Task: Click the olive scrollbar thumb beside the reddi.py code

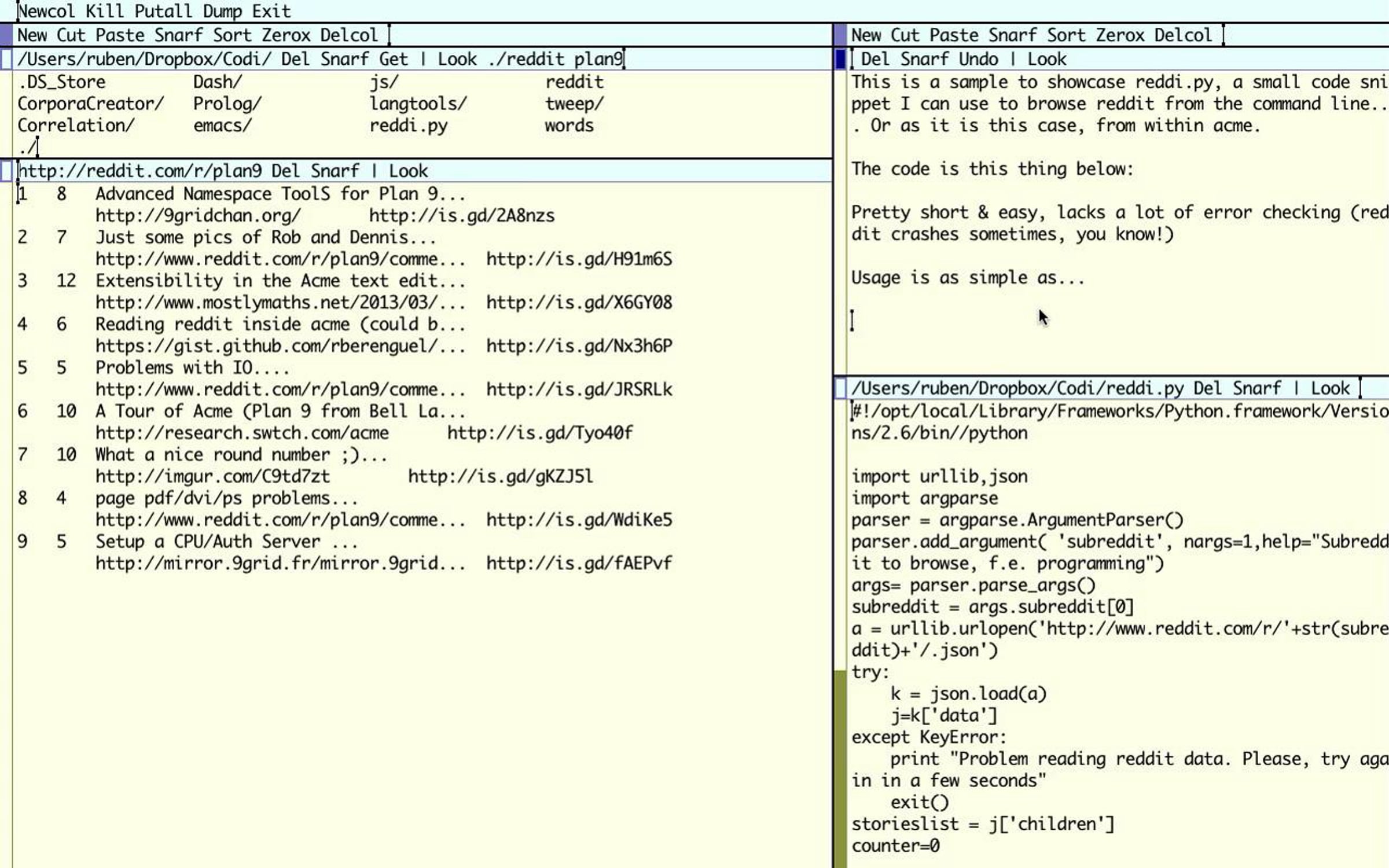Action: (x=840, y=769)
